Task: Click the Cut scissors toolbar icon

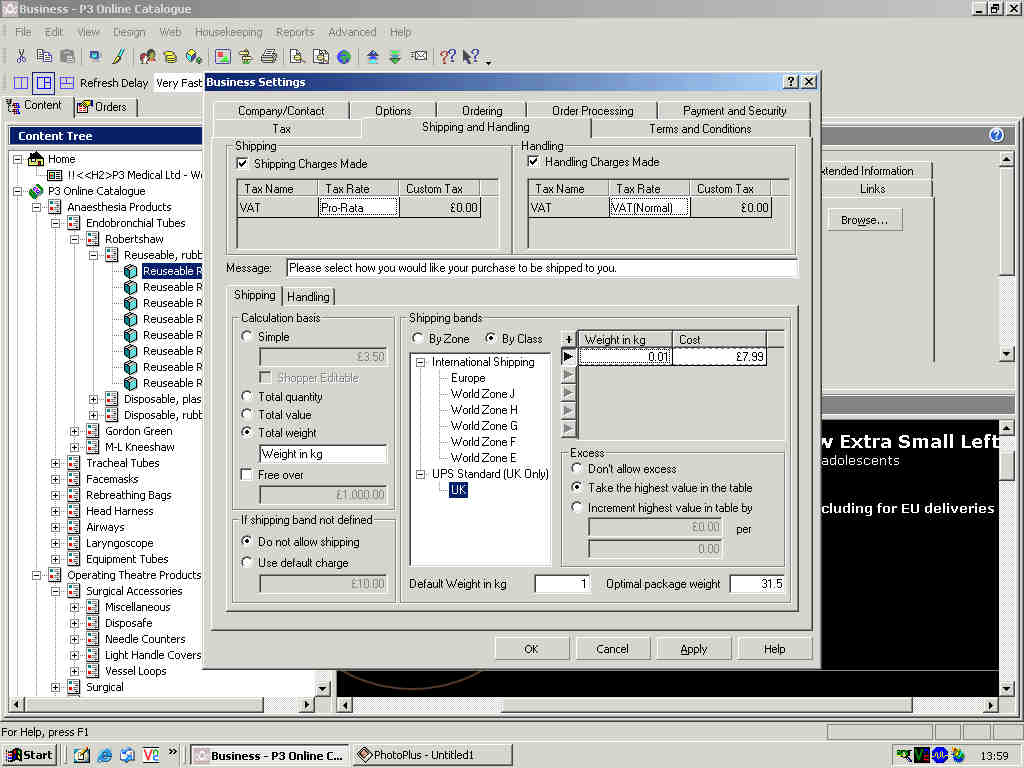Action: point(21,56)
